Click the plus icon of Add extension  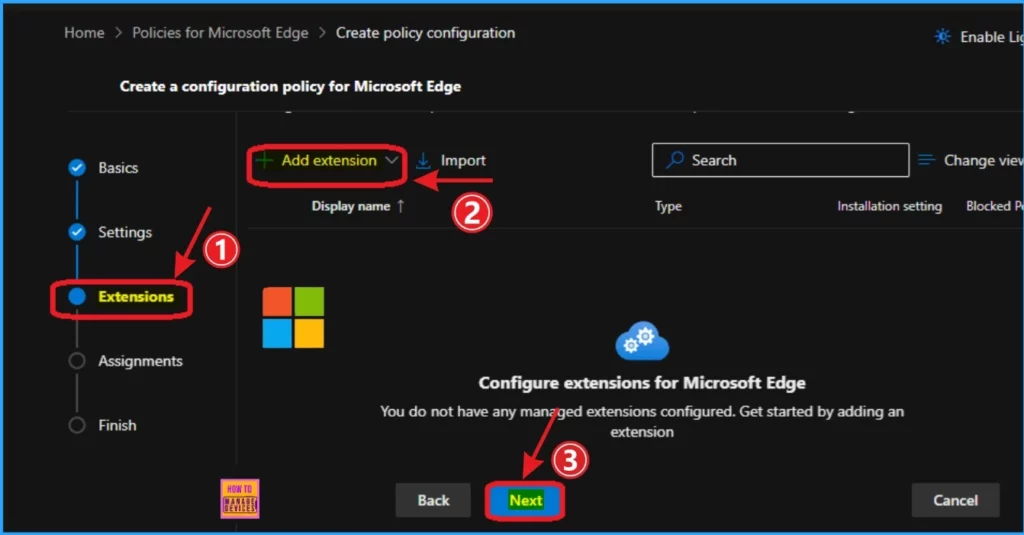pos(264,161)
